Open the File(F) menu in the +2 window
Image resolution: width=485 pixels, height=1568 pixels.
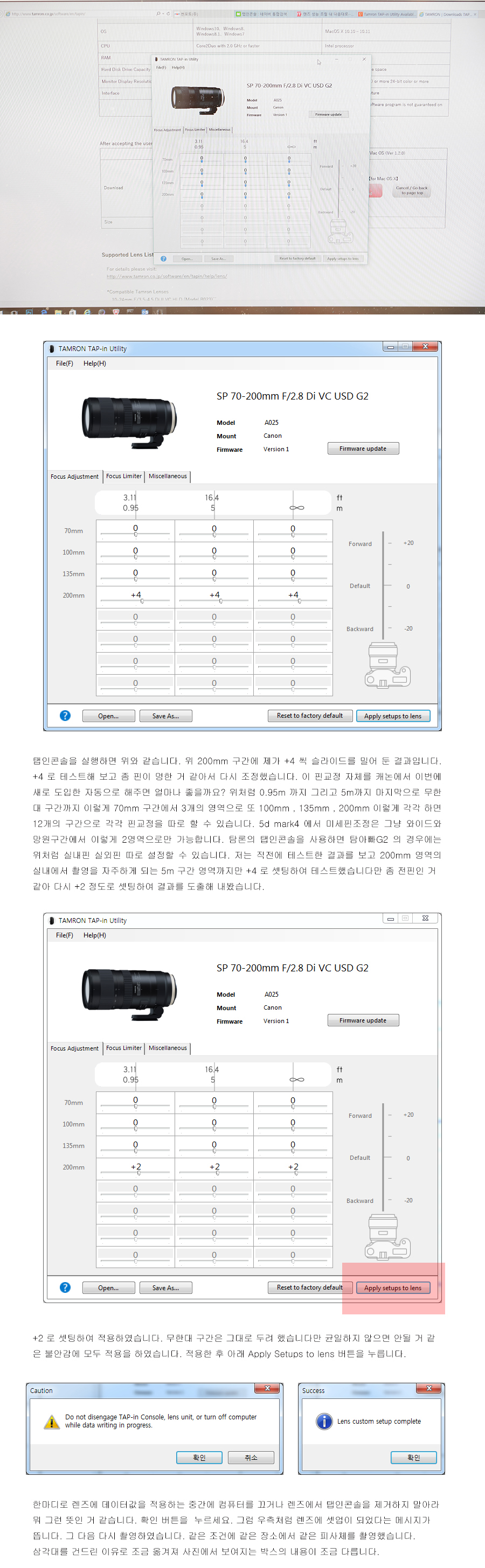[x=65, y=935]
